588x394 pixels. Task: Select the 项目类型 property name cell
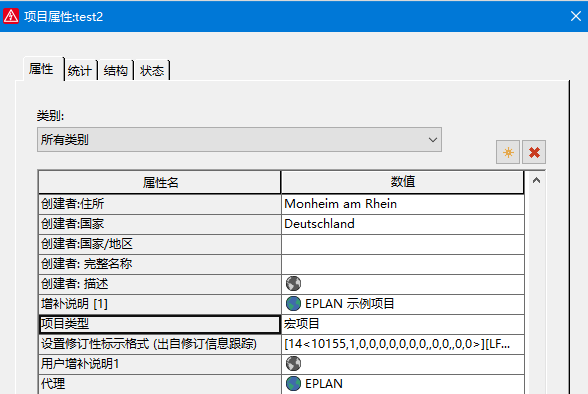[x=160, y=324]
